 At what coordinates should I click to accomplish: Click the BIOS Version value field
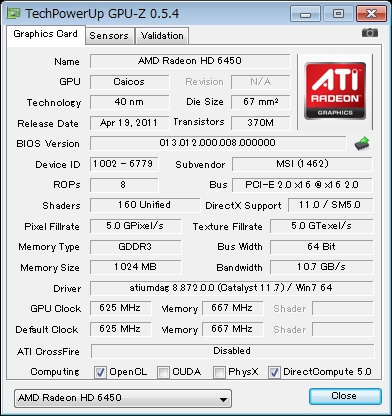(218, 143)
